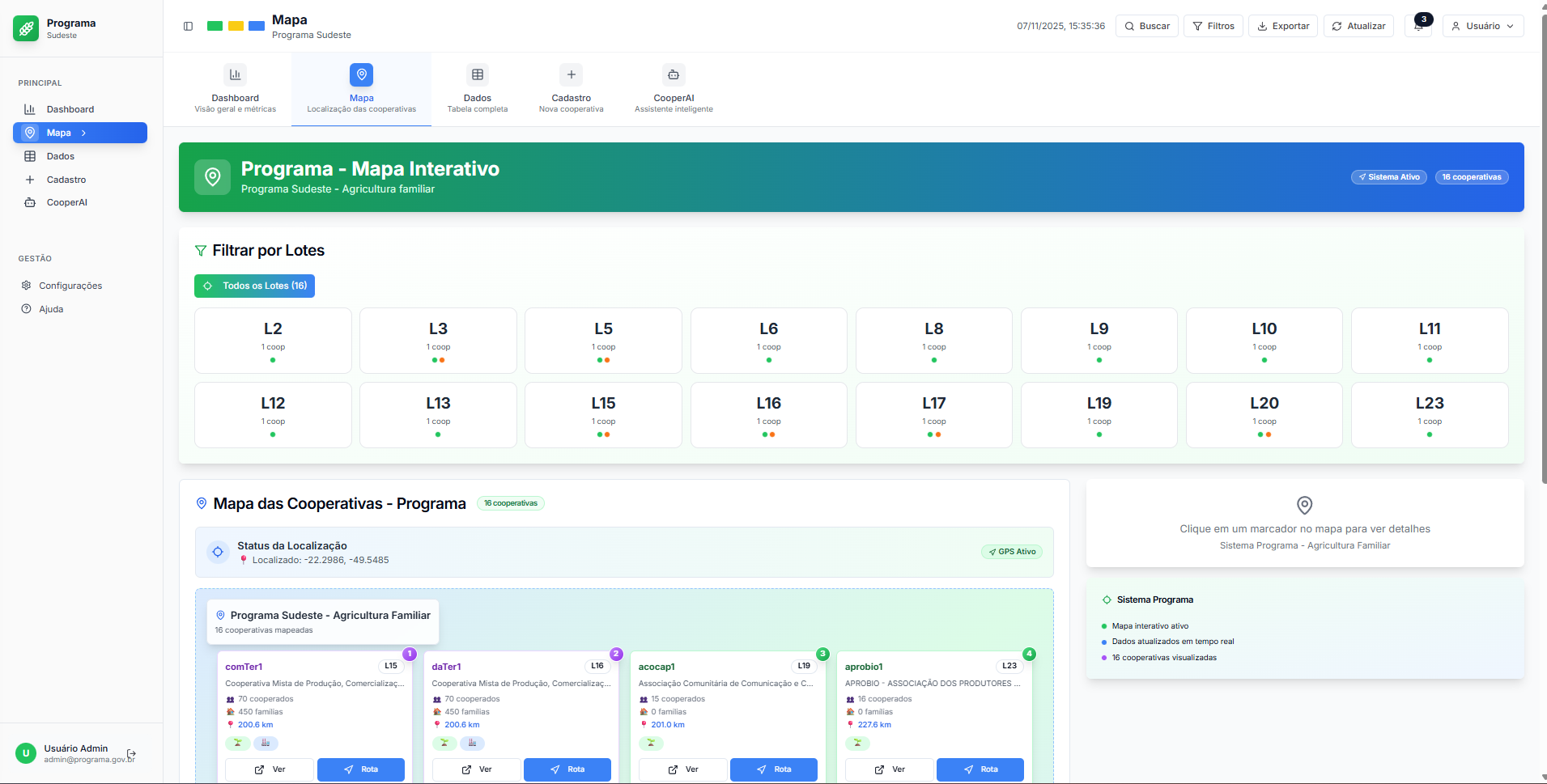The image size is (1547, 784).
Task: Open Dashboard chart icon in top navigation
Action: click(x=235, y=75)
